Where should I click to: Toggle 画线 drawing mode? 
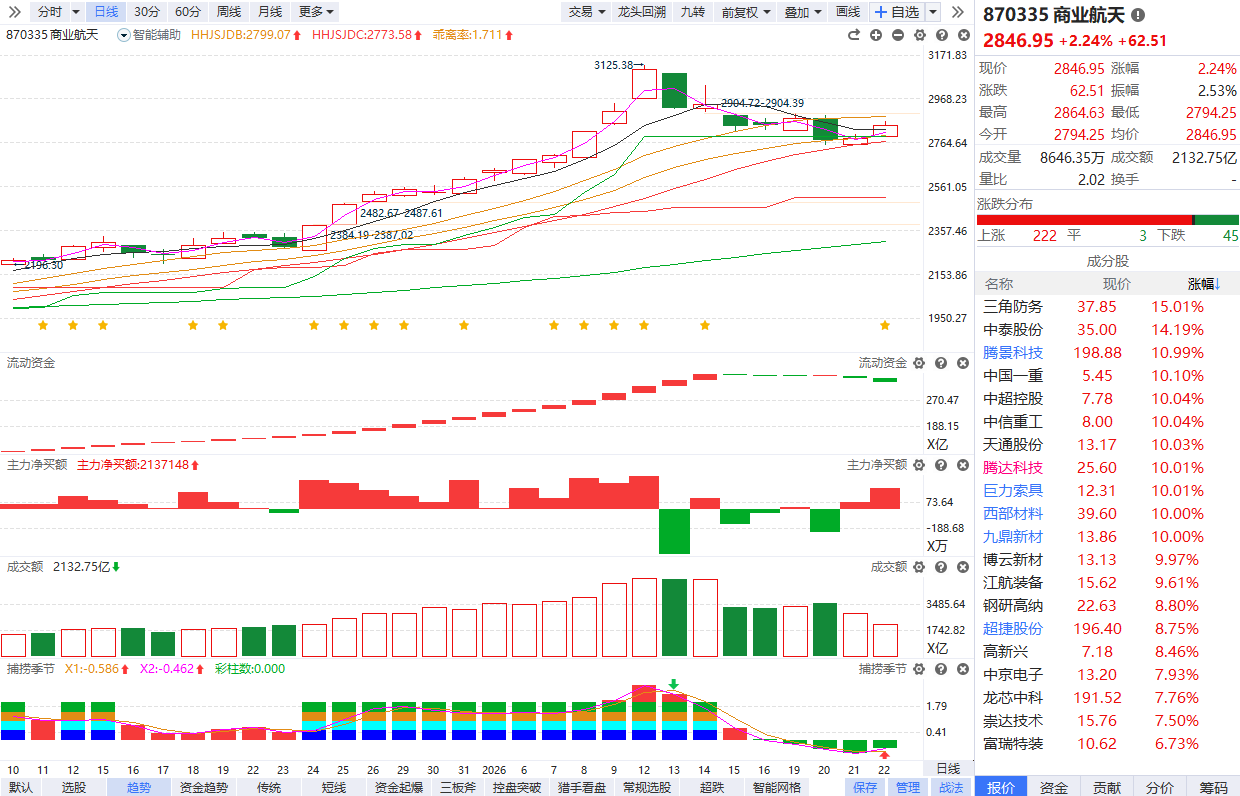(x=847, y=12)
